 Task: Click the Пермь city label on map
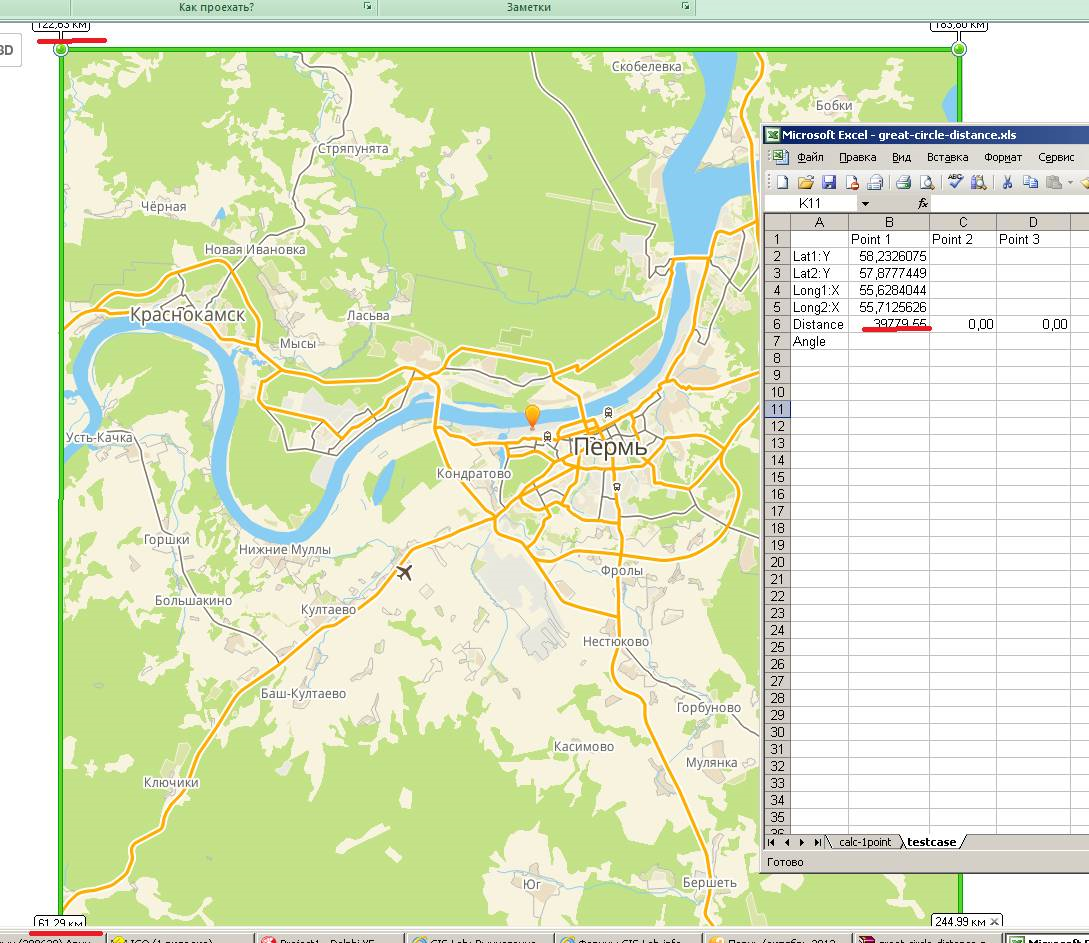[610, 448]
